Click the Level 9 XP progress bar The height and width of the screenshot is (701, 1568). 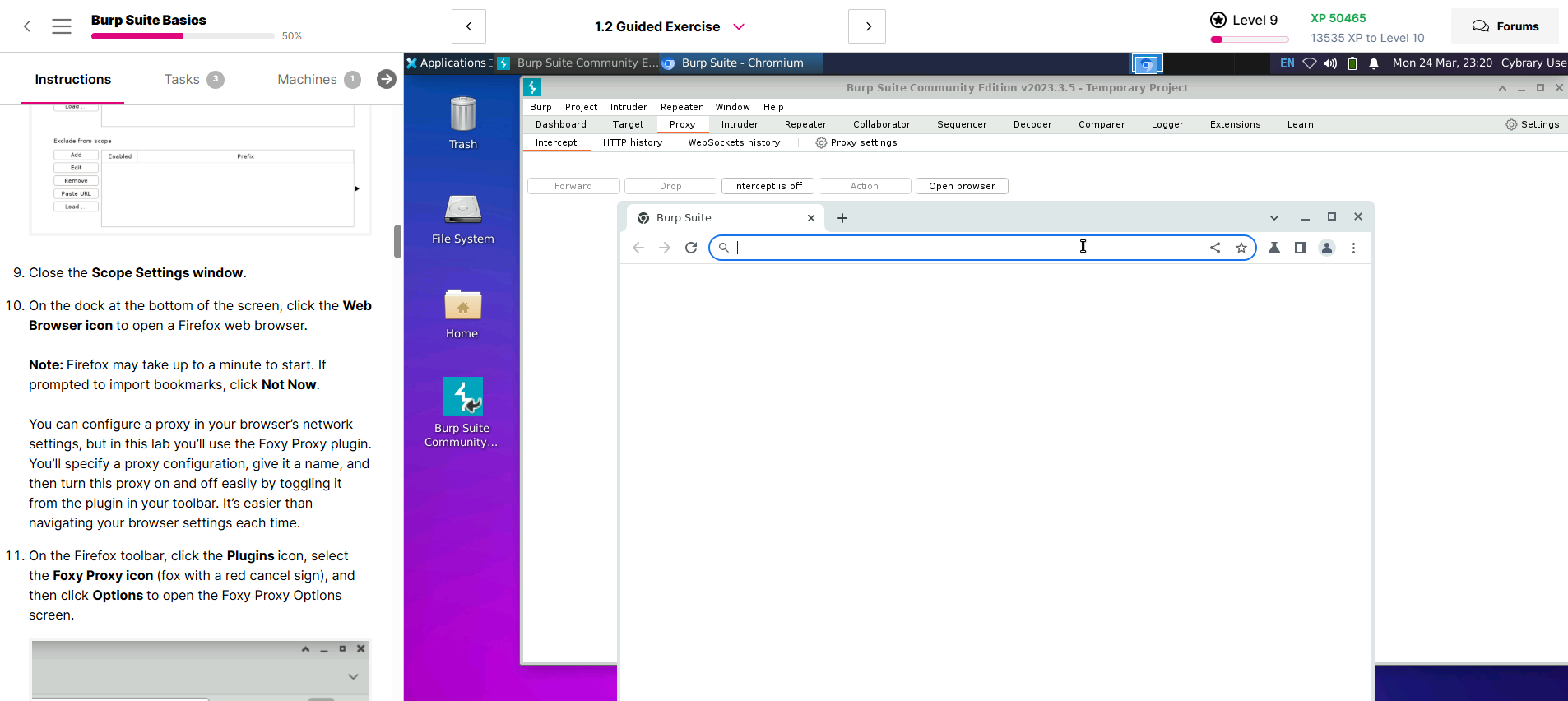pyautogui.click(x=1250, y=39)
